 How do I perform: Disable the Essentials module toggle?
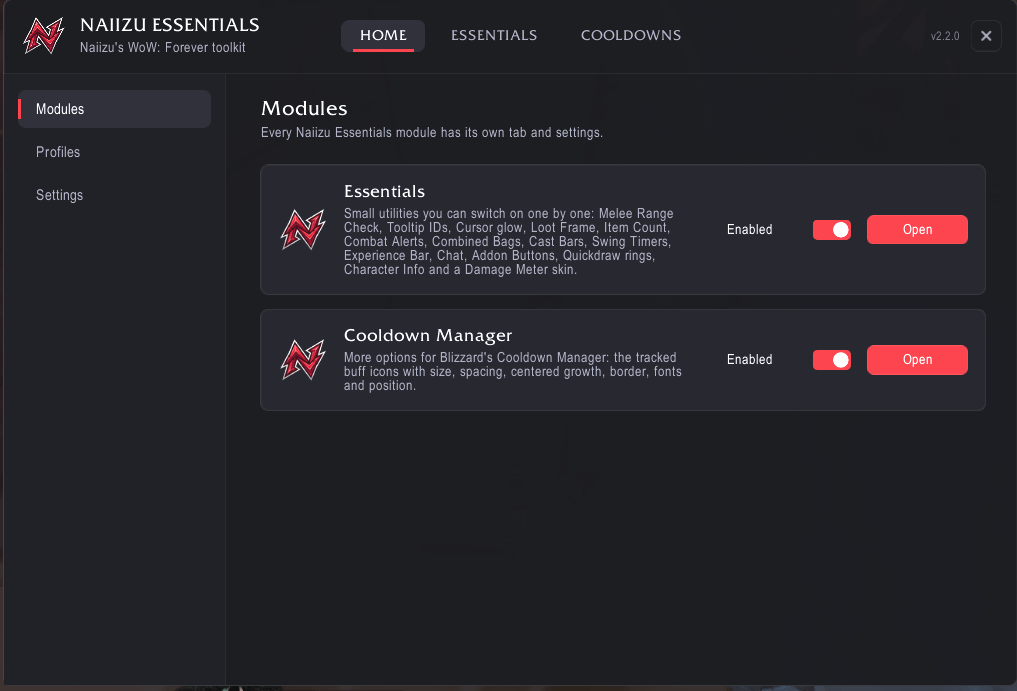pyautogui.click(x=832, y=230)
